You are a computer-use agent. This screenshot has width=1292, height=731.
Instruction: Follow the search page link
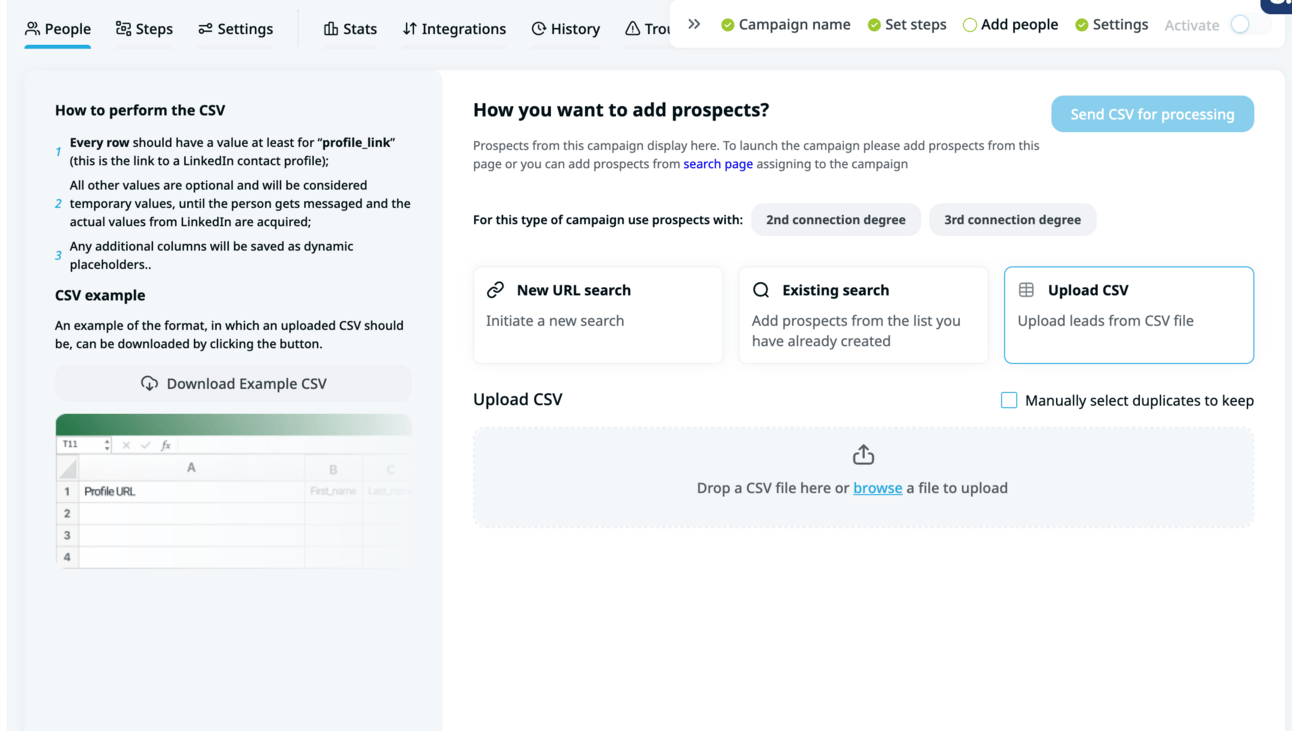pyautogui.click(x=718, y=164)
